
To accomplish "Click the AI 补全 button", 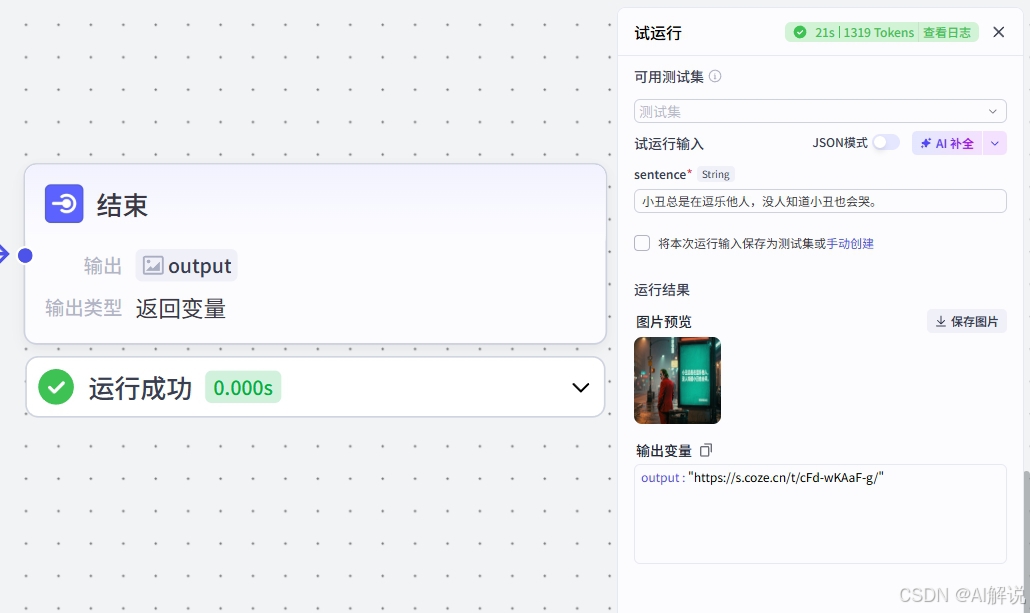I will click(x=947, y=143).
